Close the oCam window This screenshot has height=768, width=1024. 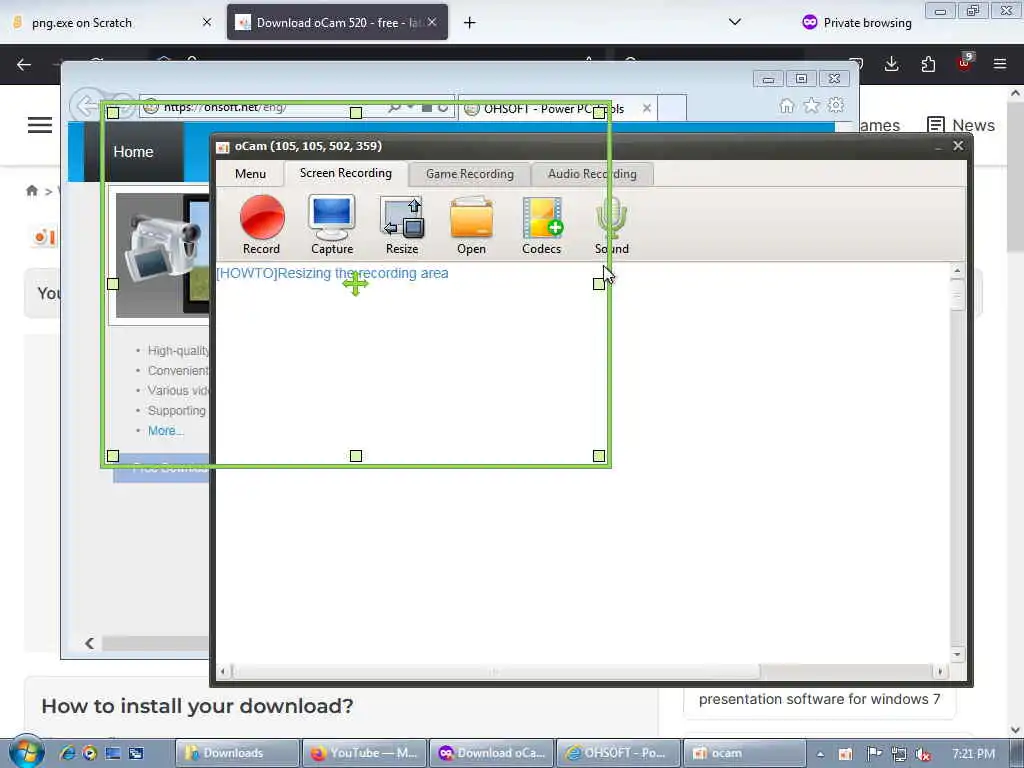point(958,146)
